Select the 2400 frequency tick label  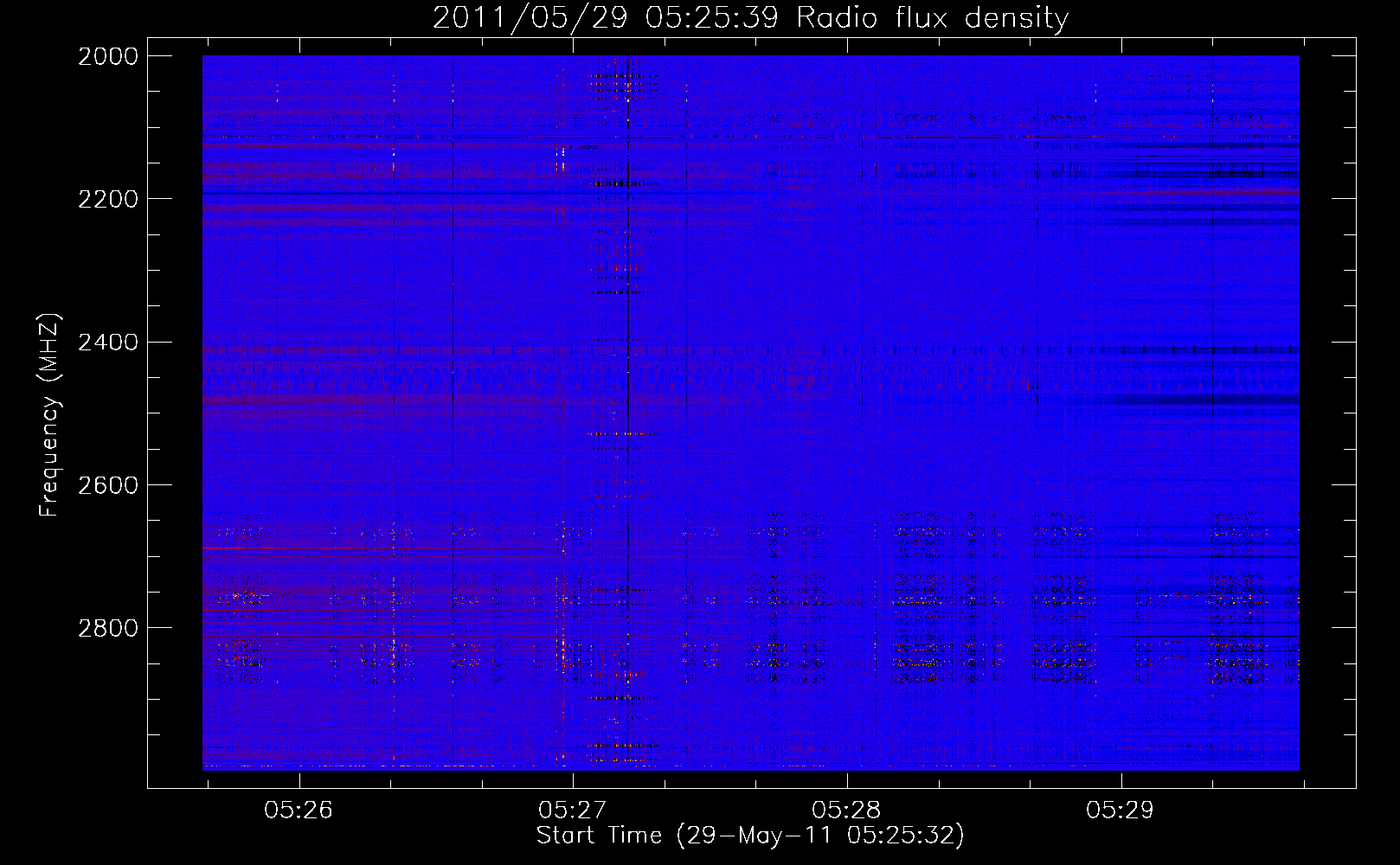pos(108,343)
